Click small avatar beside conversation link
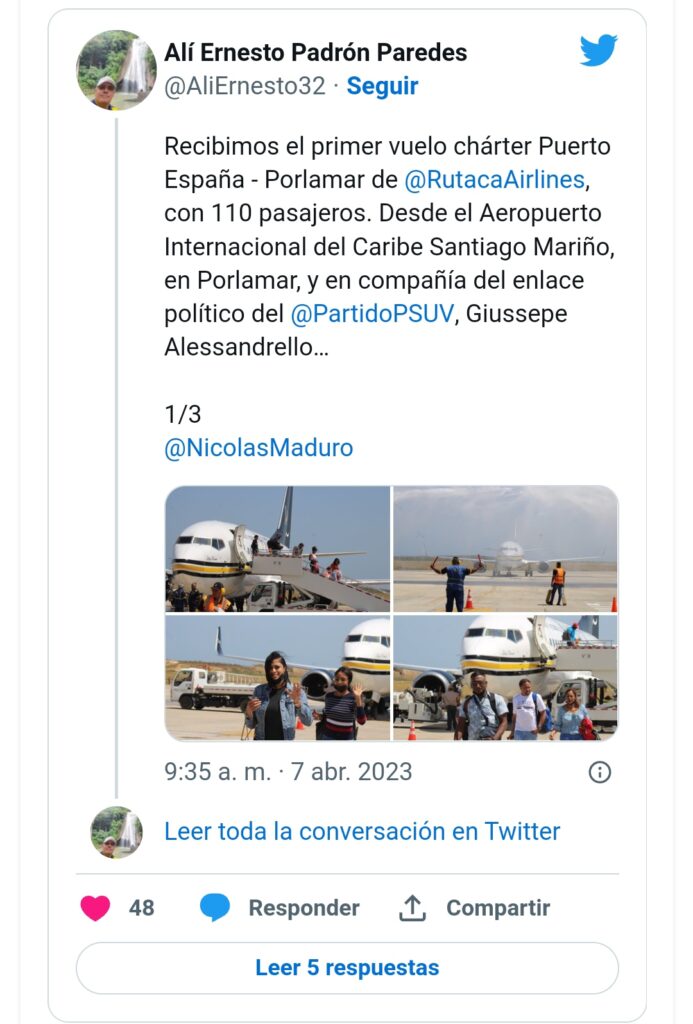Screen dimensions: 693x1024 (116, 832)
